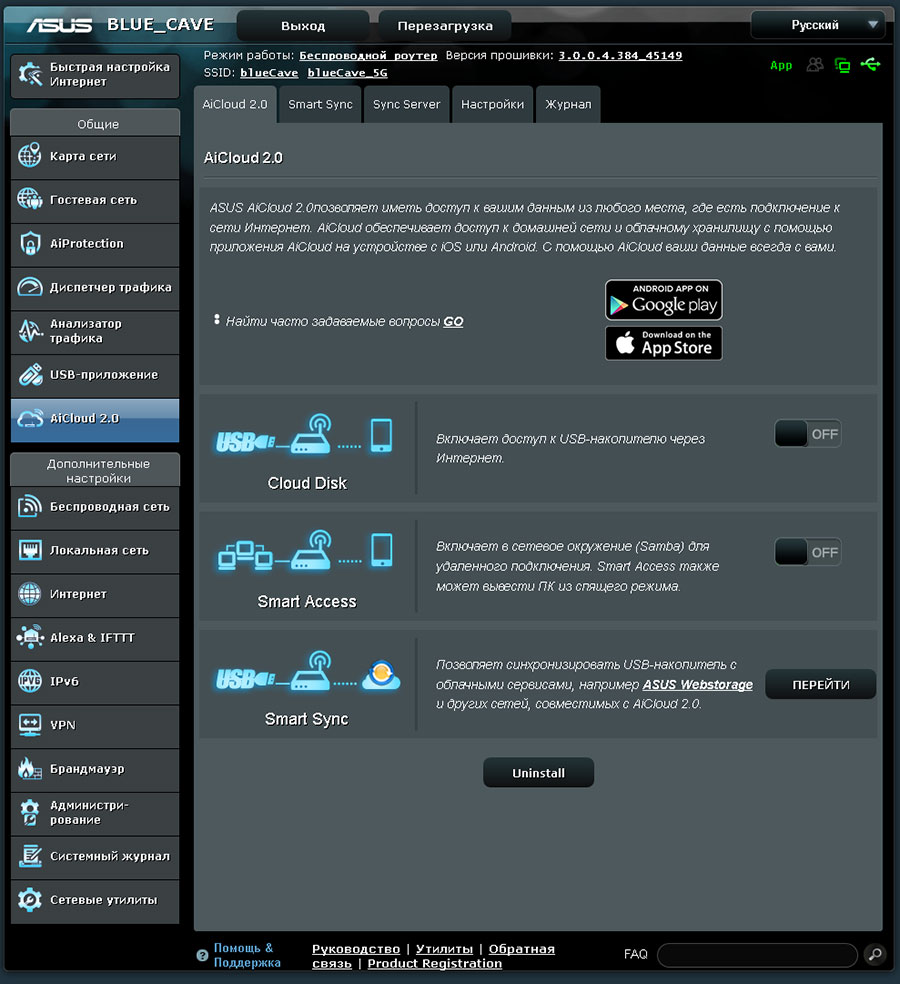Click the ПЕРЕЙТИ button for Smart Sync
This screenshot has width=900, height=984.
(820, 684)
